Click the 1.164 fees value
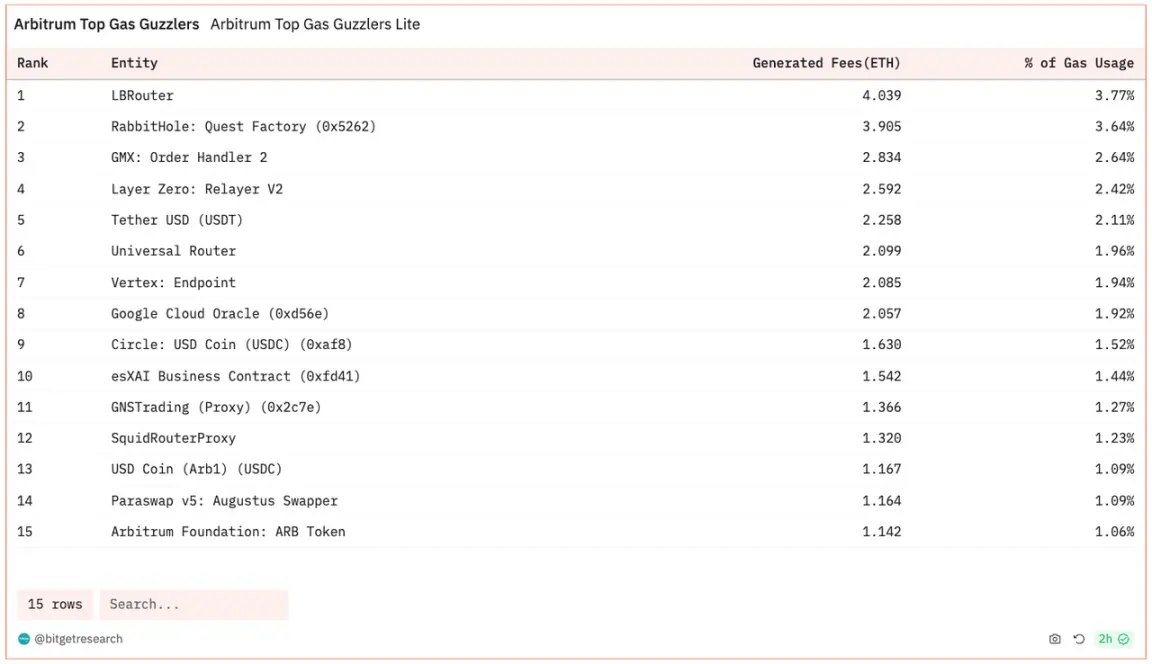 pyautogui.click(x=882, y=500)
